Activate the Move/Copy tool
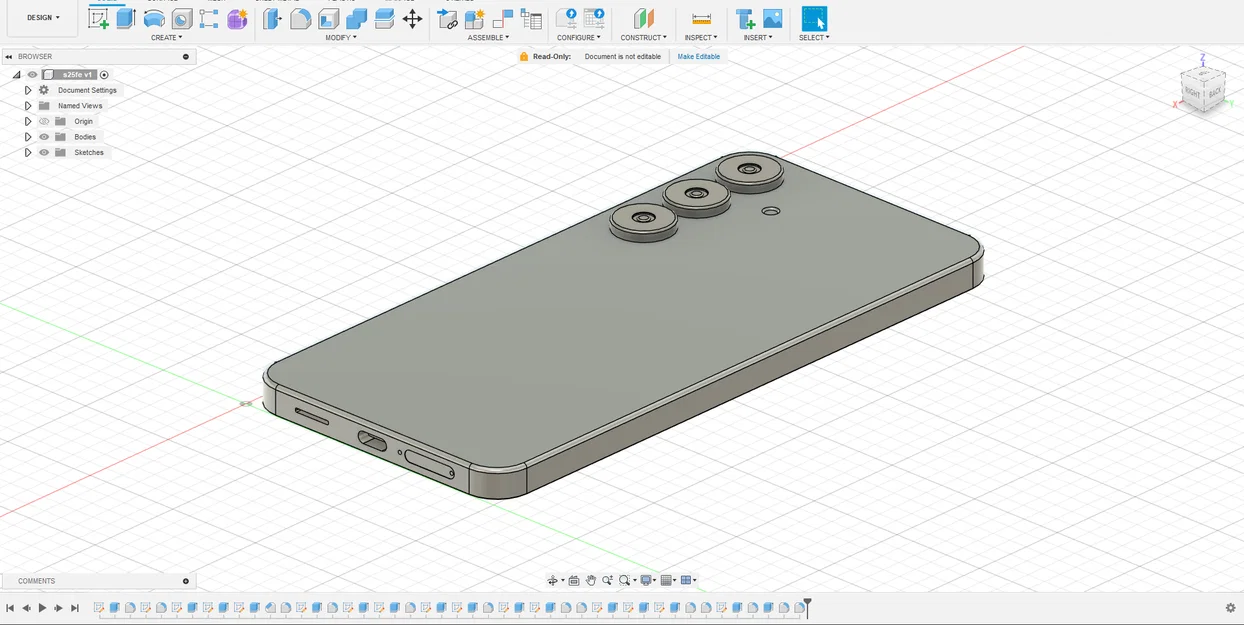The width and height of the screenshot is (1244, 625). (x=412, y=18)
